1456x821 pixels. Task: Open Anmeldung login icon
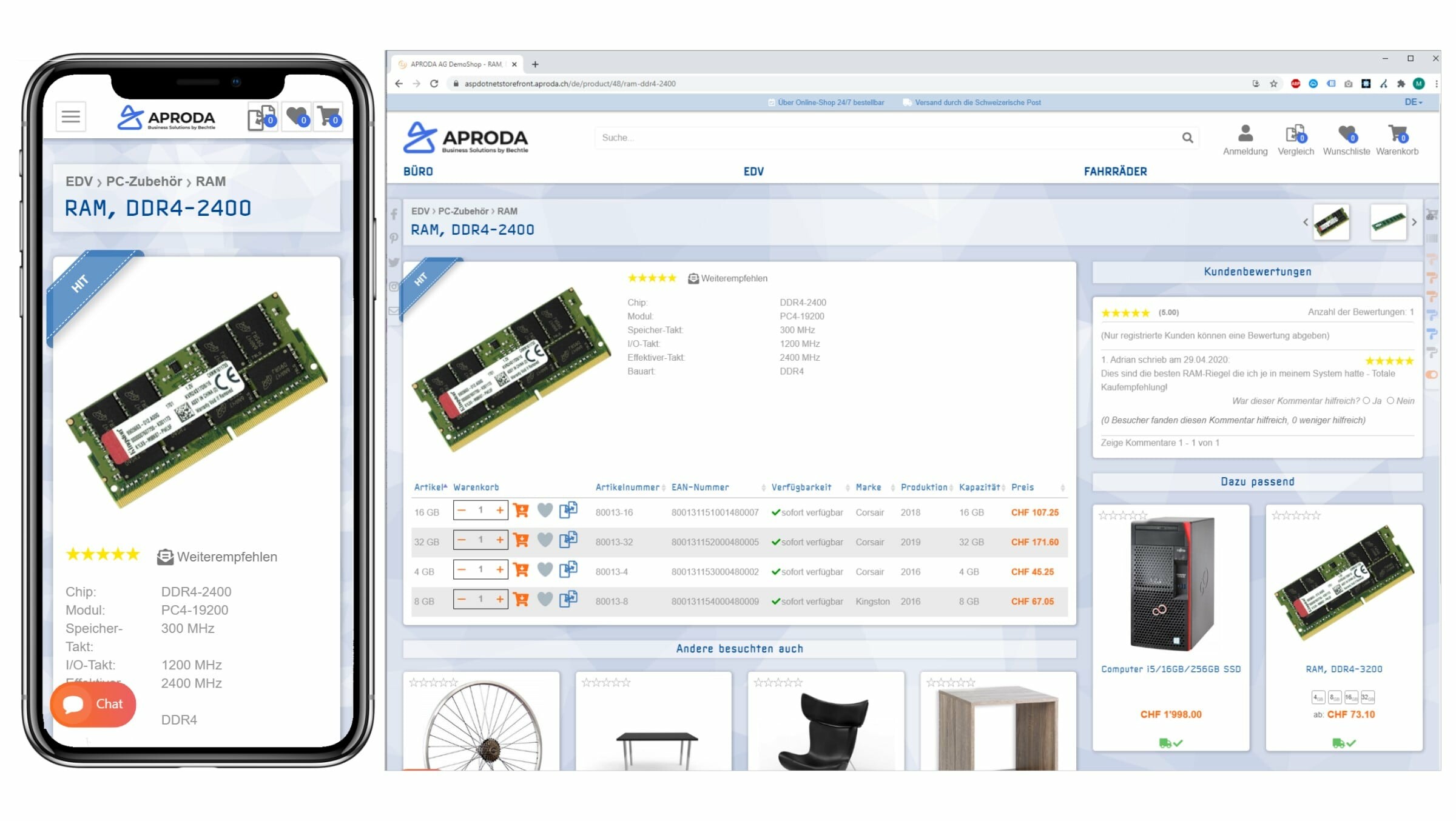(x=1245, y=140)
